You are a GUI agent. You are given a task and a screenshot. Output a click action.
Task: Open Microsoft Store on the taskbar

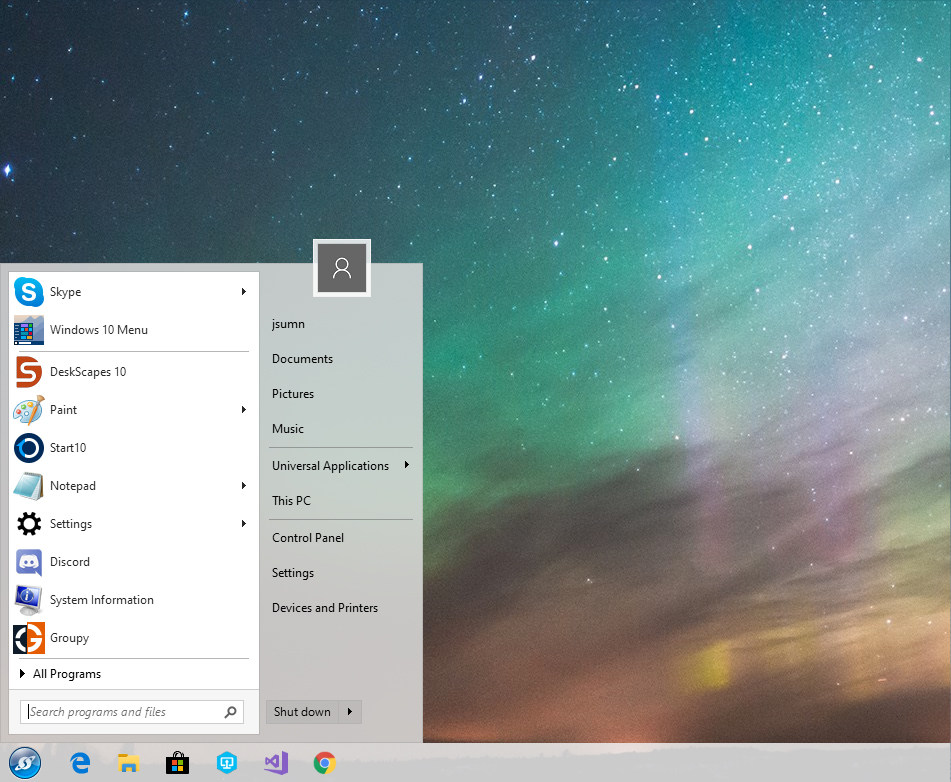point(178,763)
